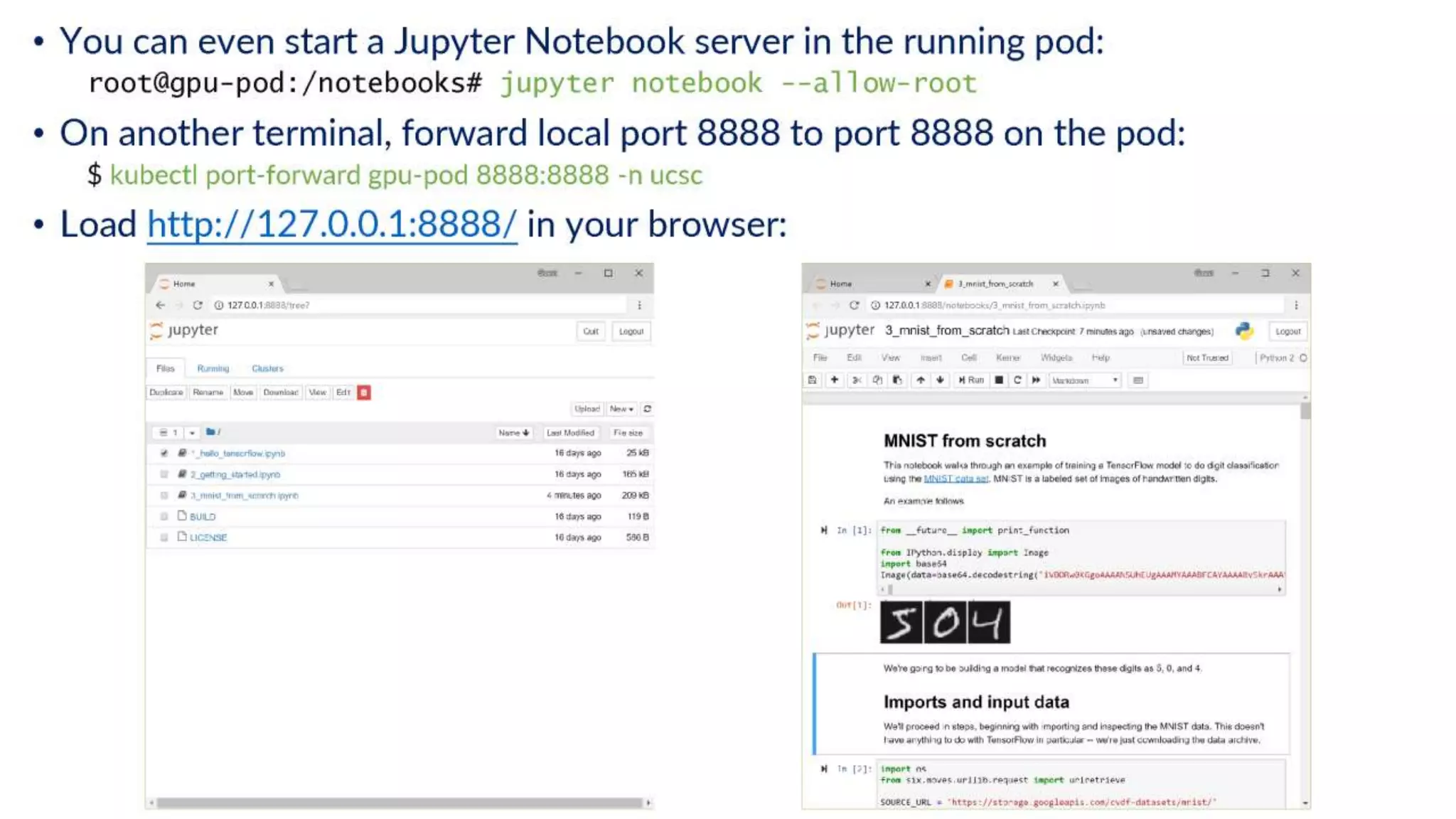Viewport: 1456px width, 819px height.
Task: Check the 2_getting_started.ipynb checkbox
Action: point(164,474)
